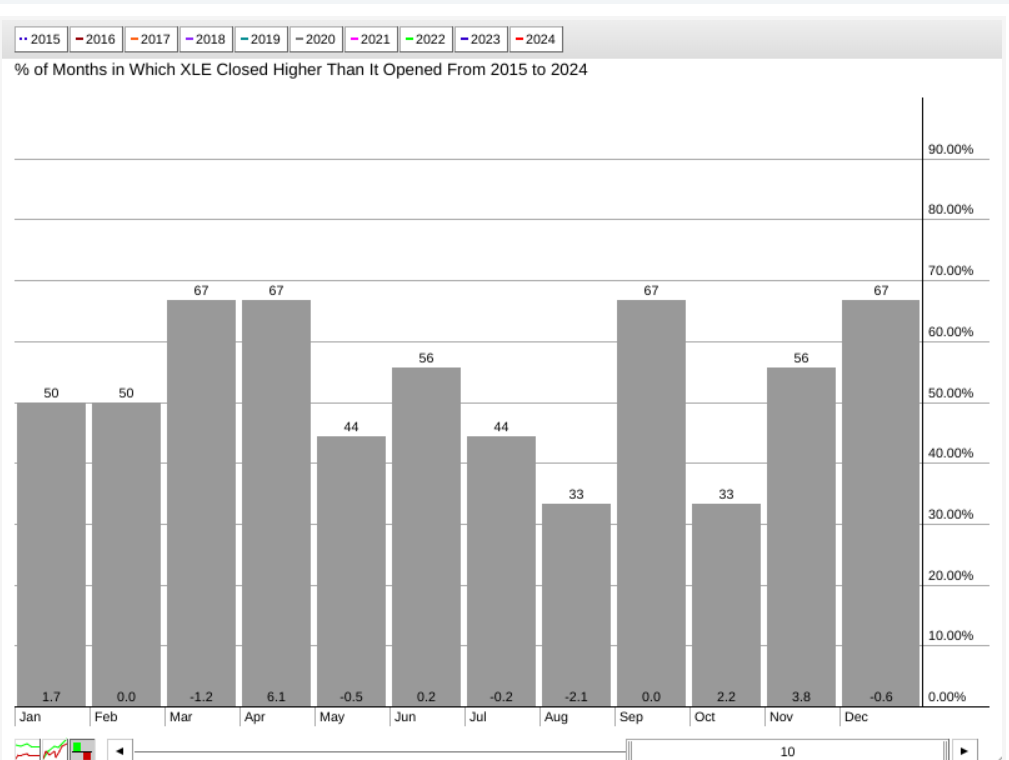Click the November bar labeled 56
This screenshot has height=760, width=1009.
coord(801,537)
